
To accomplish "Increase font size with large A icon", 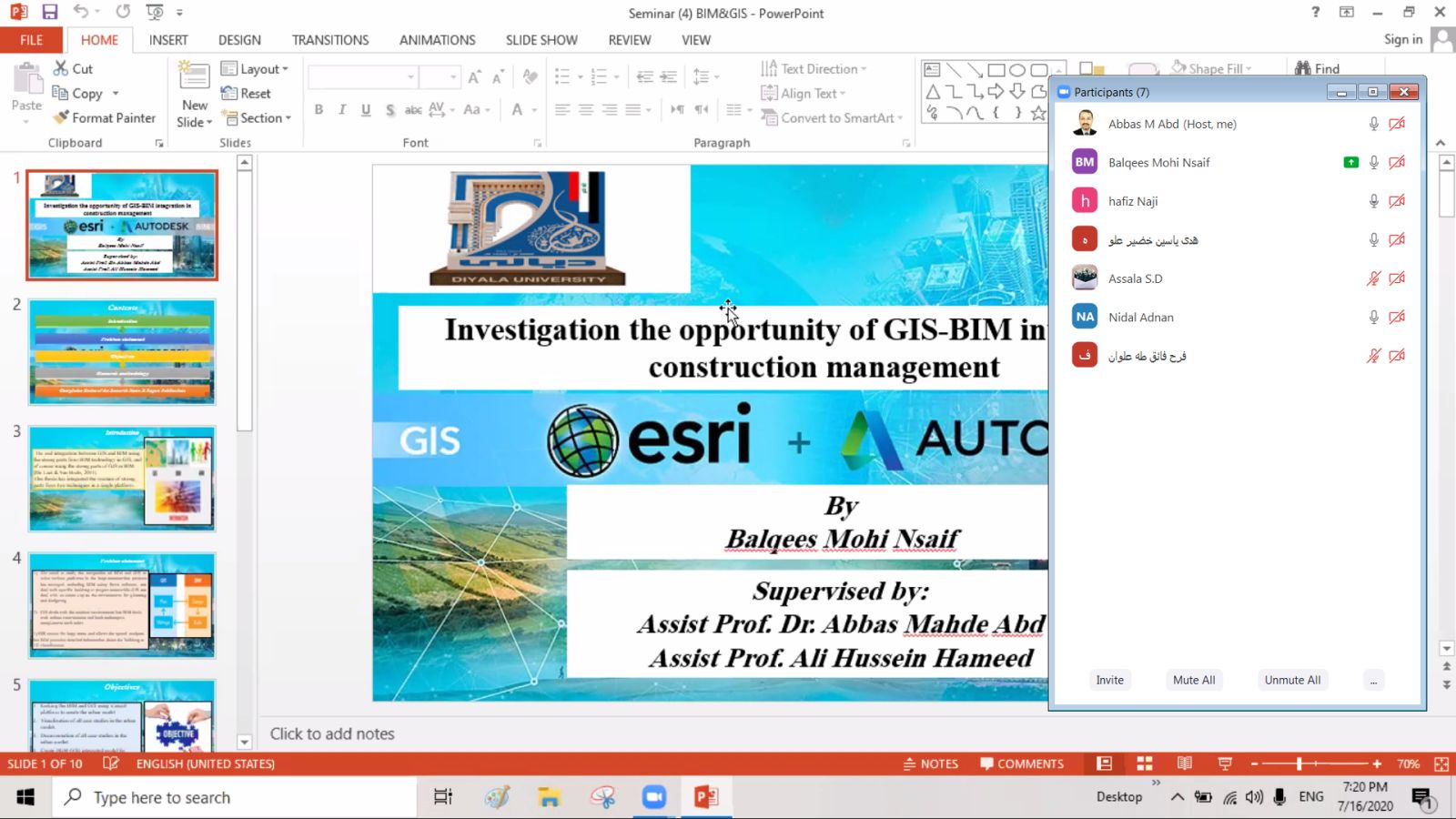I will [x=474, y=77].
